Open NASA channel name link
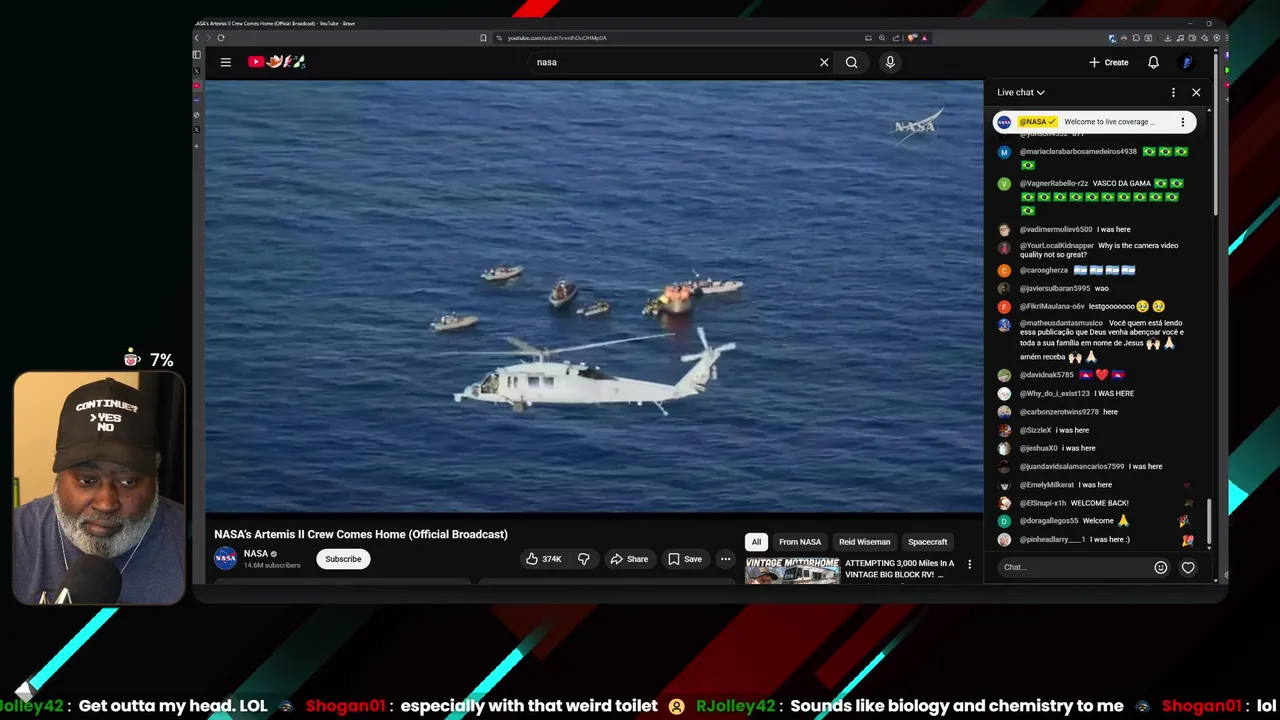Viewport: 1280px width, 720px height. (x=256, y=554)
